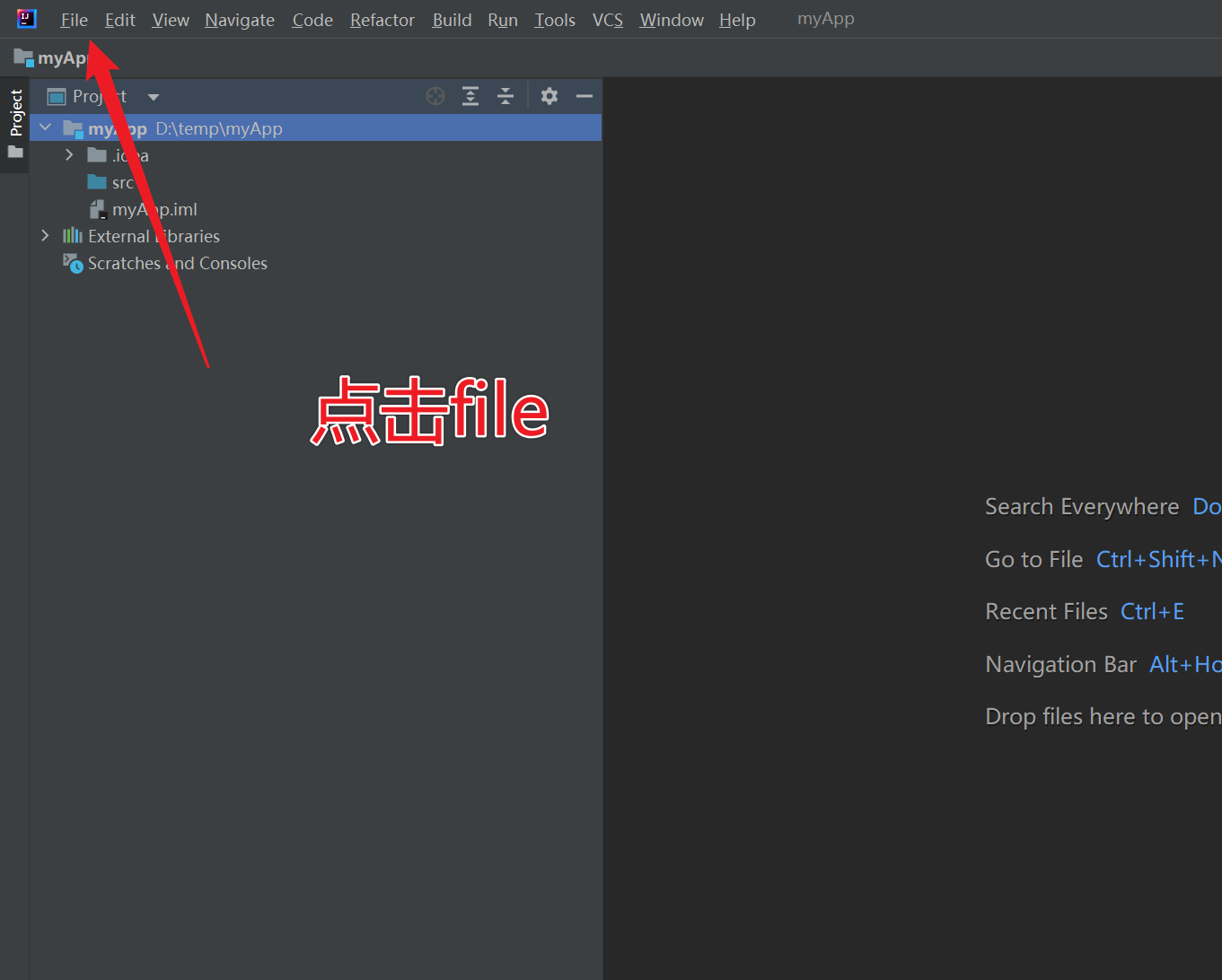
Task: Open the File menu
Action: [75, 20]
